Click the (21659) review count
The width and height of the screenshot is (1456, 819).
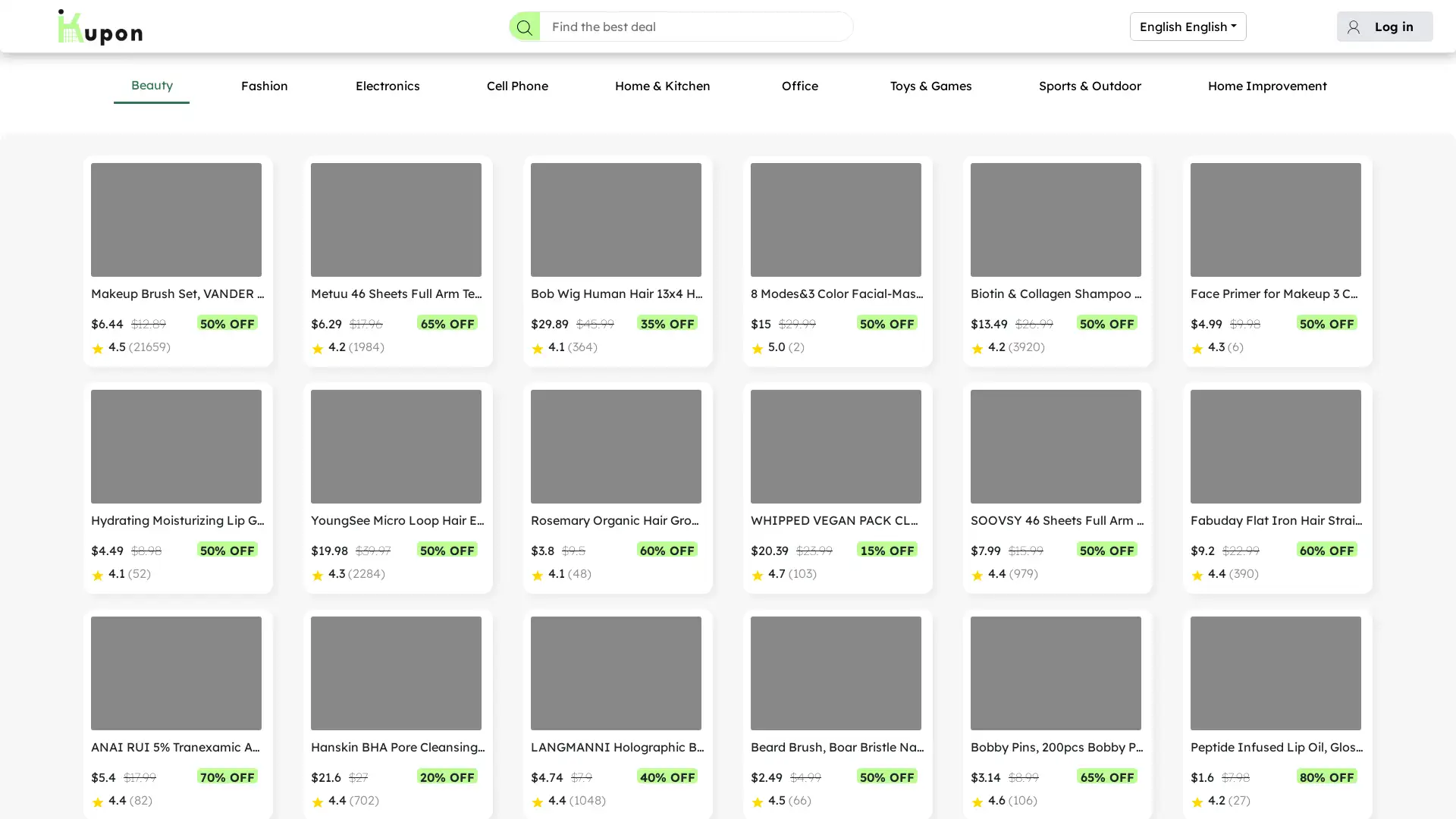tap(149, 347)
